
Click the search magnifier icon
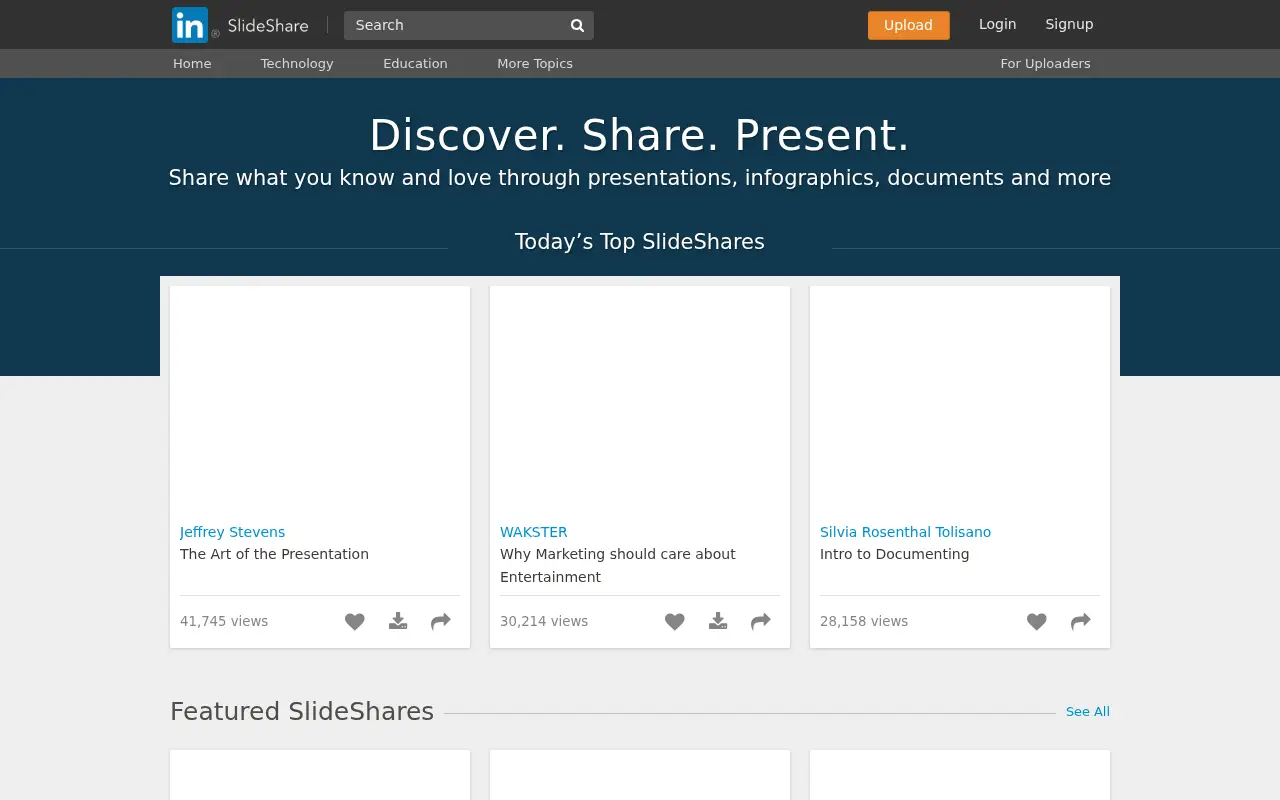(x=577, y=25)
